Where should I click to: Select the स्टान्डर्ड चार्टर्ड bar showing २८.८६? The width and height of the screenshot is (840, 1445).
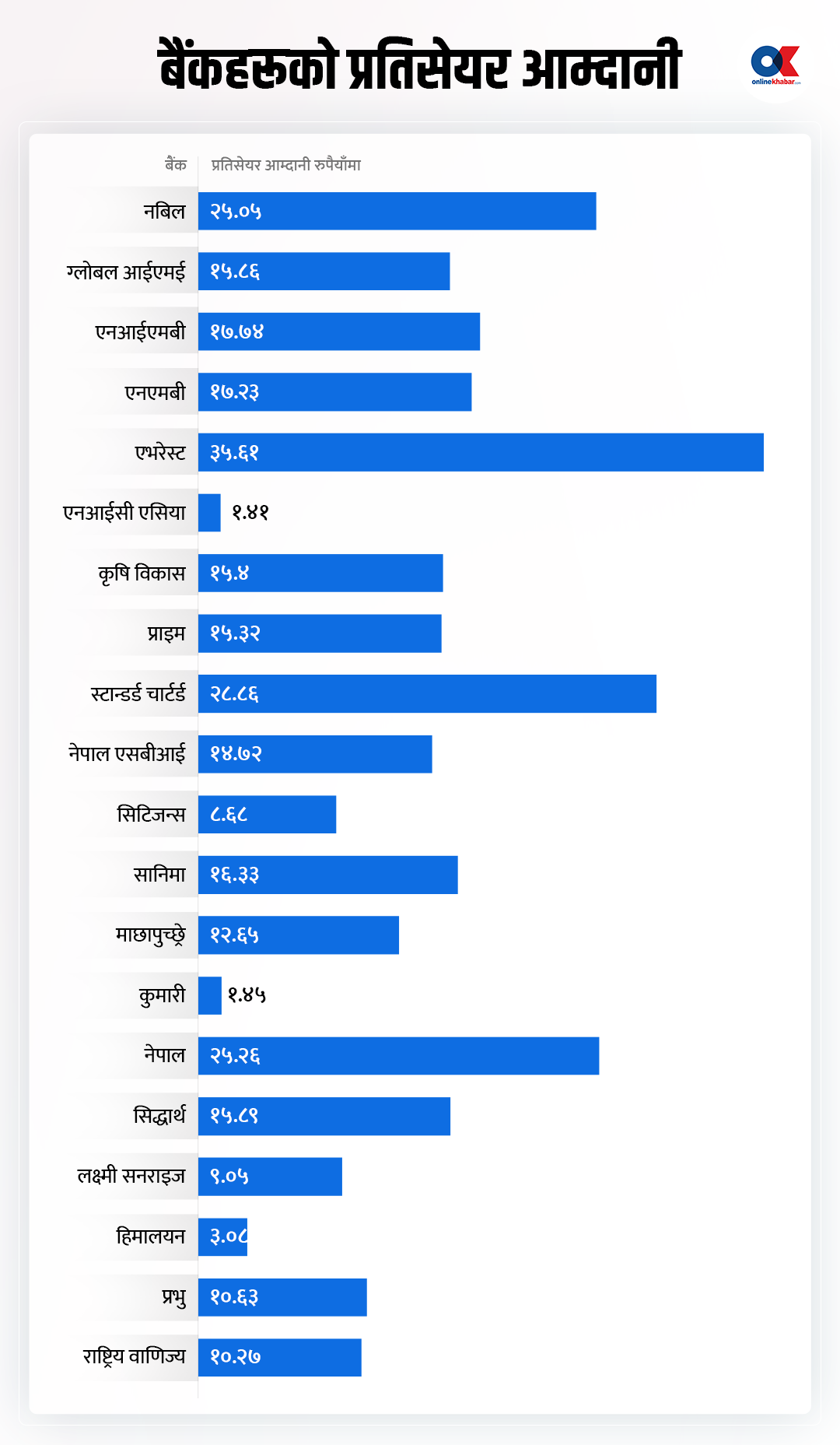427,694
